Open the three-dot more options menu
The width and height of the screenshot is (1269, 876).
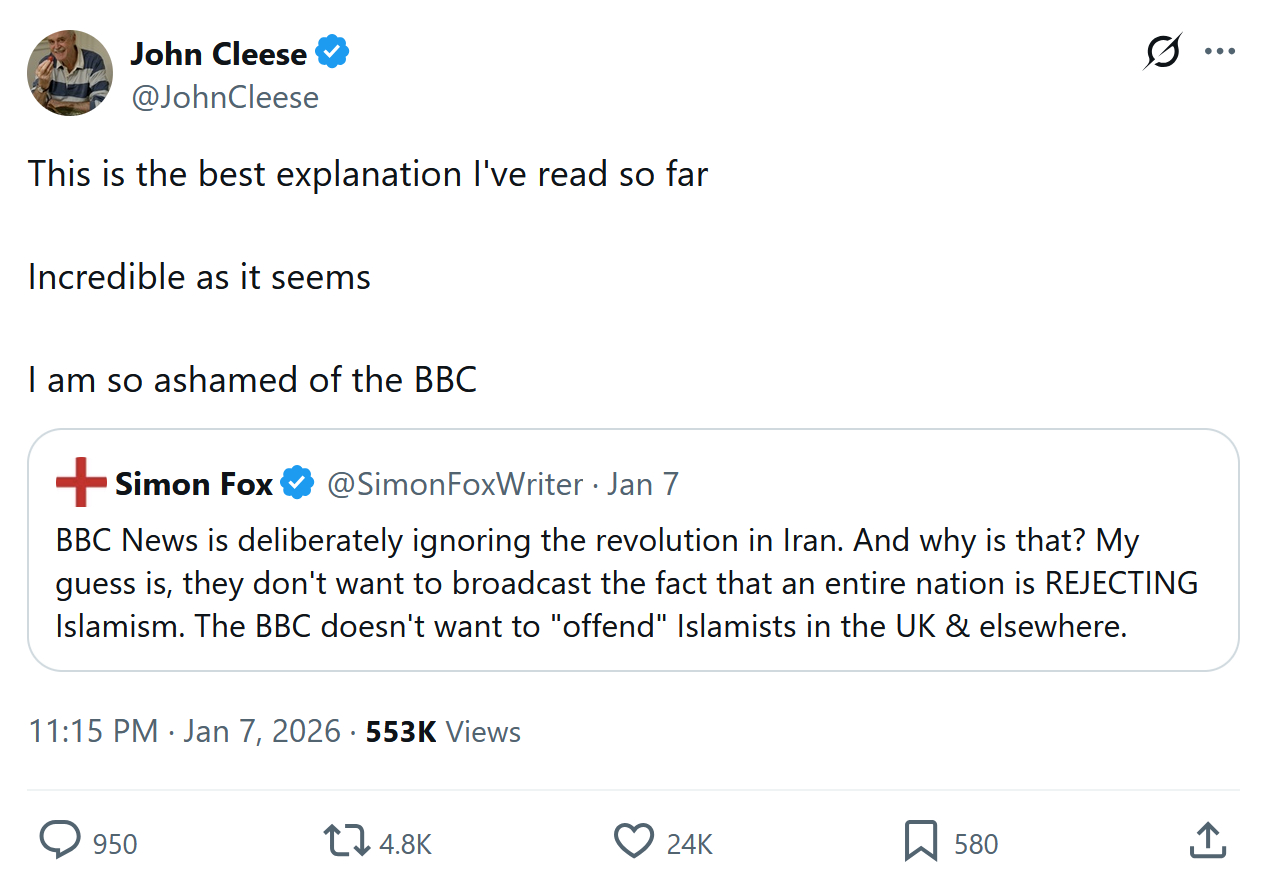(x=1220, y=52)
